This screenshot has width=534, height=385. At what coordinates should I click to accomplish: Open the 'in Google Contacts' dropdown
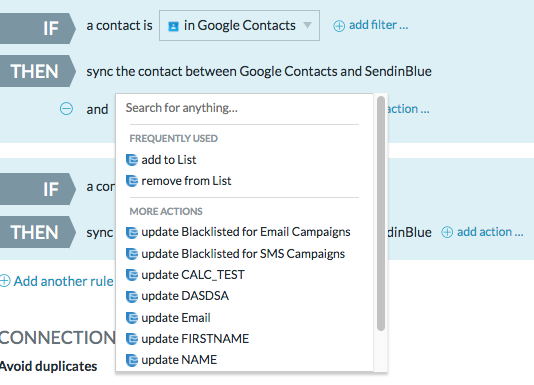(x=239, y=26)
